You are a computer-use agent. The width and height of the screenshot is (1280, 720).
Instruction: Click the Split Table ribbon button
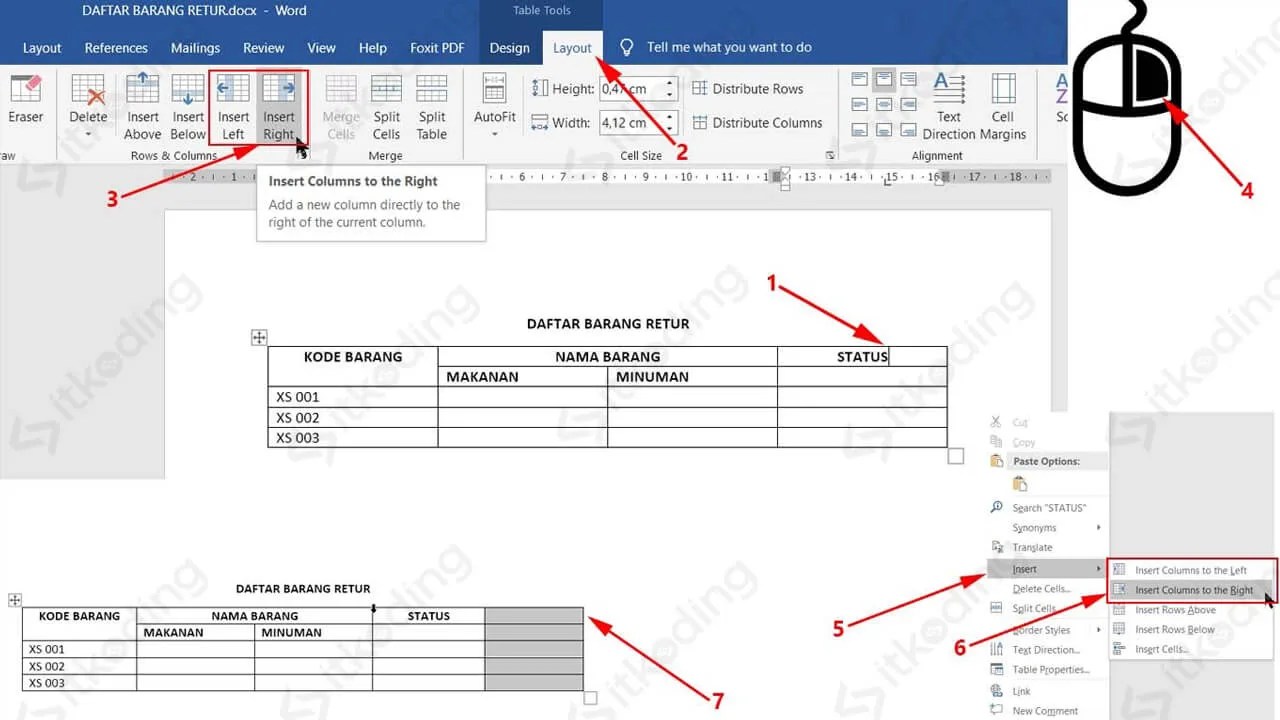pyautogui.click(x=432, y=107)
